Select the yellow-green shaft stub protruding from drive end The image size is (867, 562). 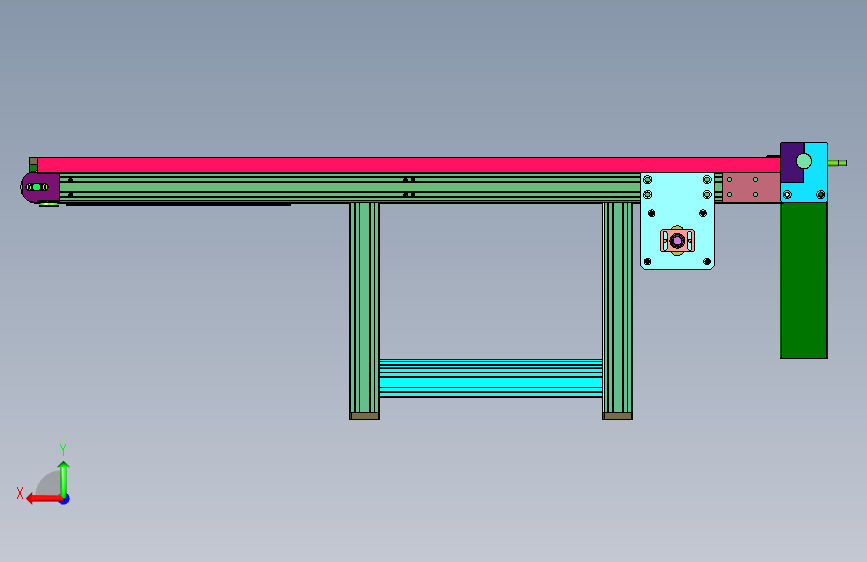[837, 163]
